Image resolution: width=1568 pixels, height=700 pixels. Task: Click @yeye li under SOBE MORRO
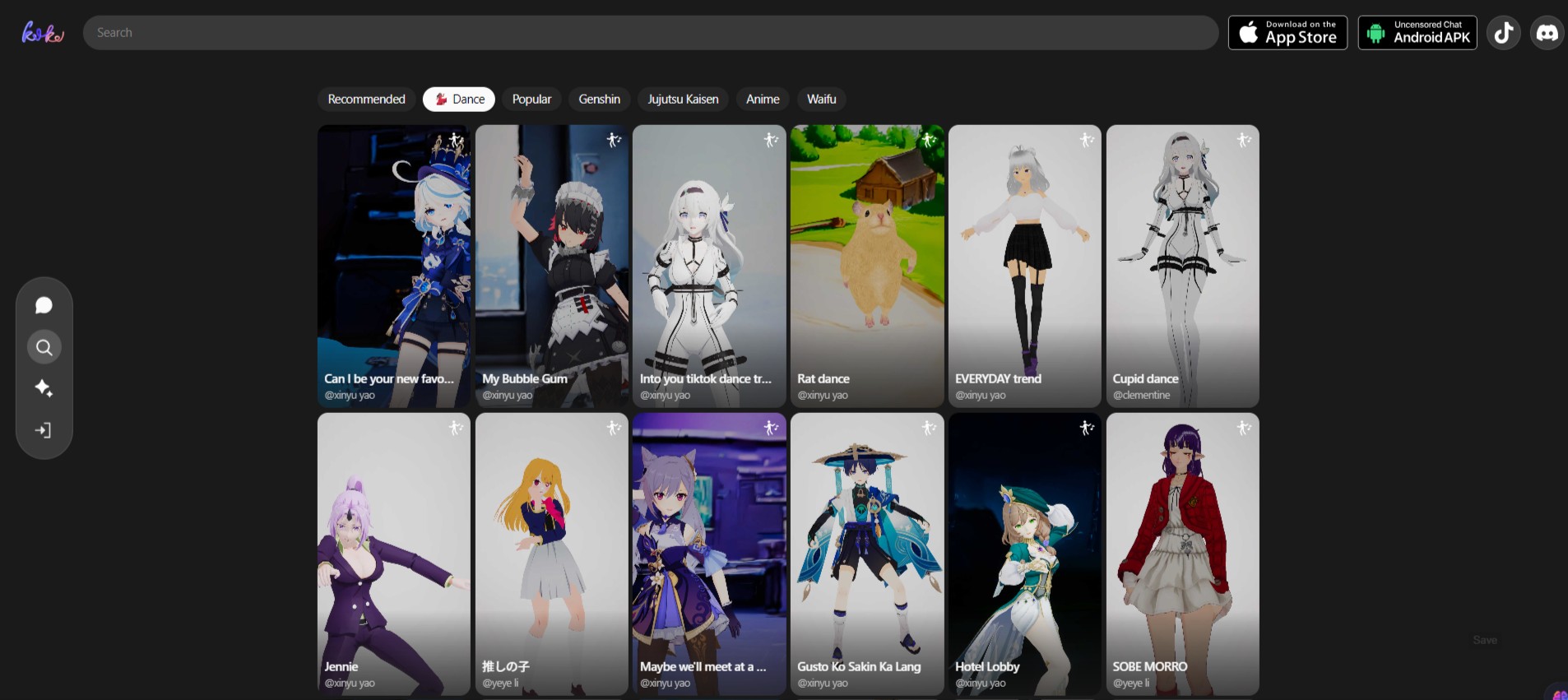point(1131,684)
